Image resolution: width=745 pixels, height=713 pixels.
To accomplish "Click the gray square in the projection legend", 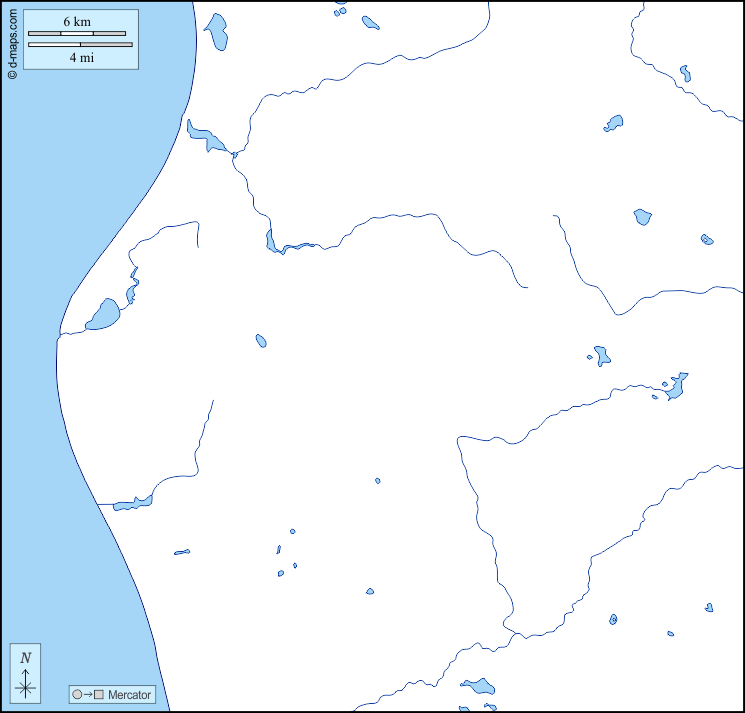I will pos(99,694).
